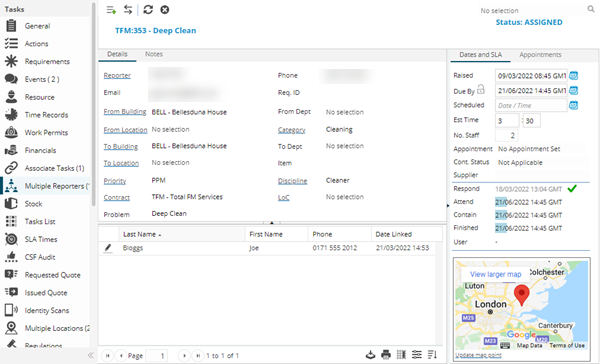Open calendar picker for Raised date
This screenshot has height=364, width=600.
573,76
